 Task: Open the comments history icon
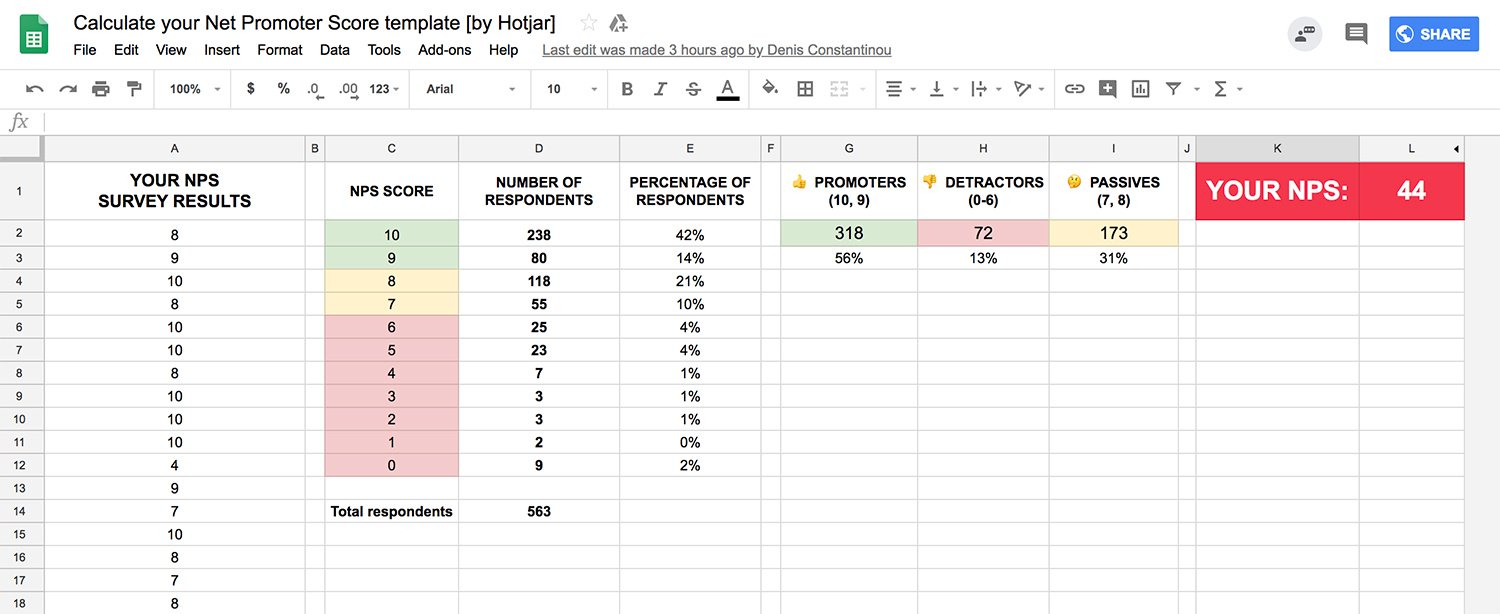pyautogui.click(x=1356, y=34)
